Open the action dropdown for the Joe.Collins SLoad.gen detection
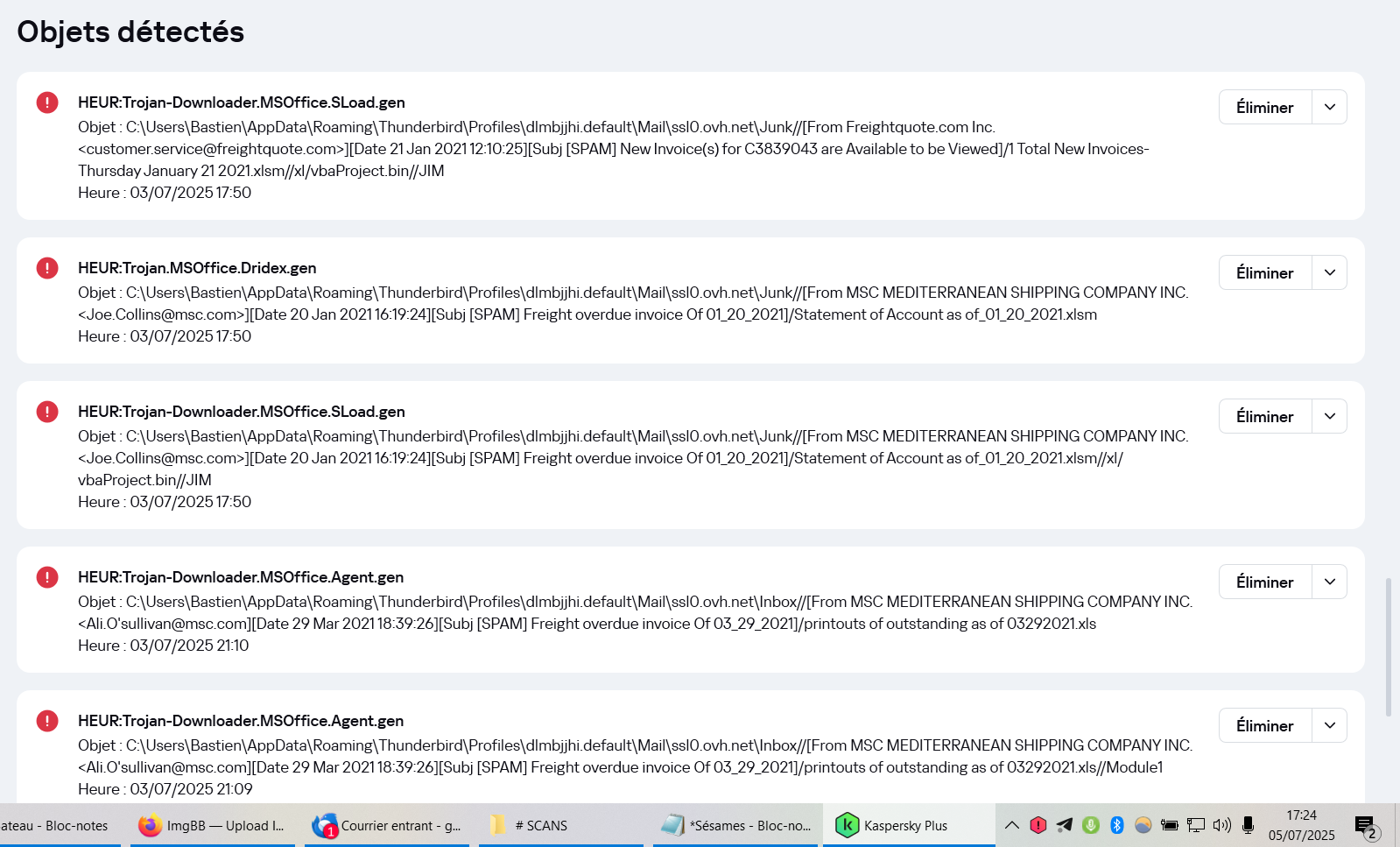This screenshot has height=847, width=1400. pyautogui.click(x=1330, y=416)
